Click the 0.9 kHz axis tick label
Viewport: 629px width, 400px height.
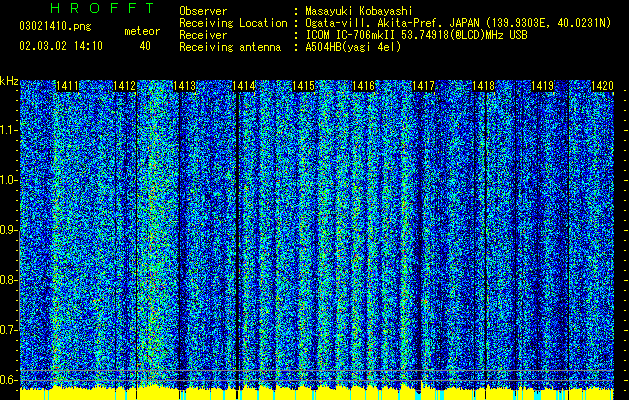pos(8,230)
